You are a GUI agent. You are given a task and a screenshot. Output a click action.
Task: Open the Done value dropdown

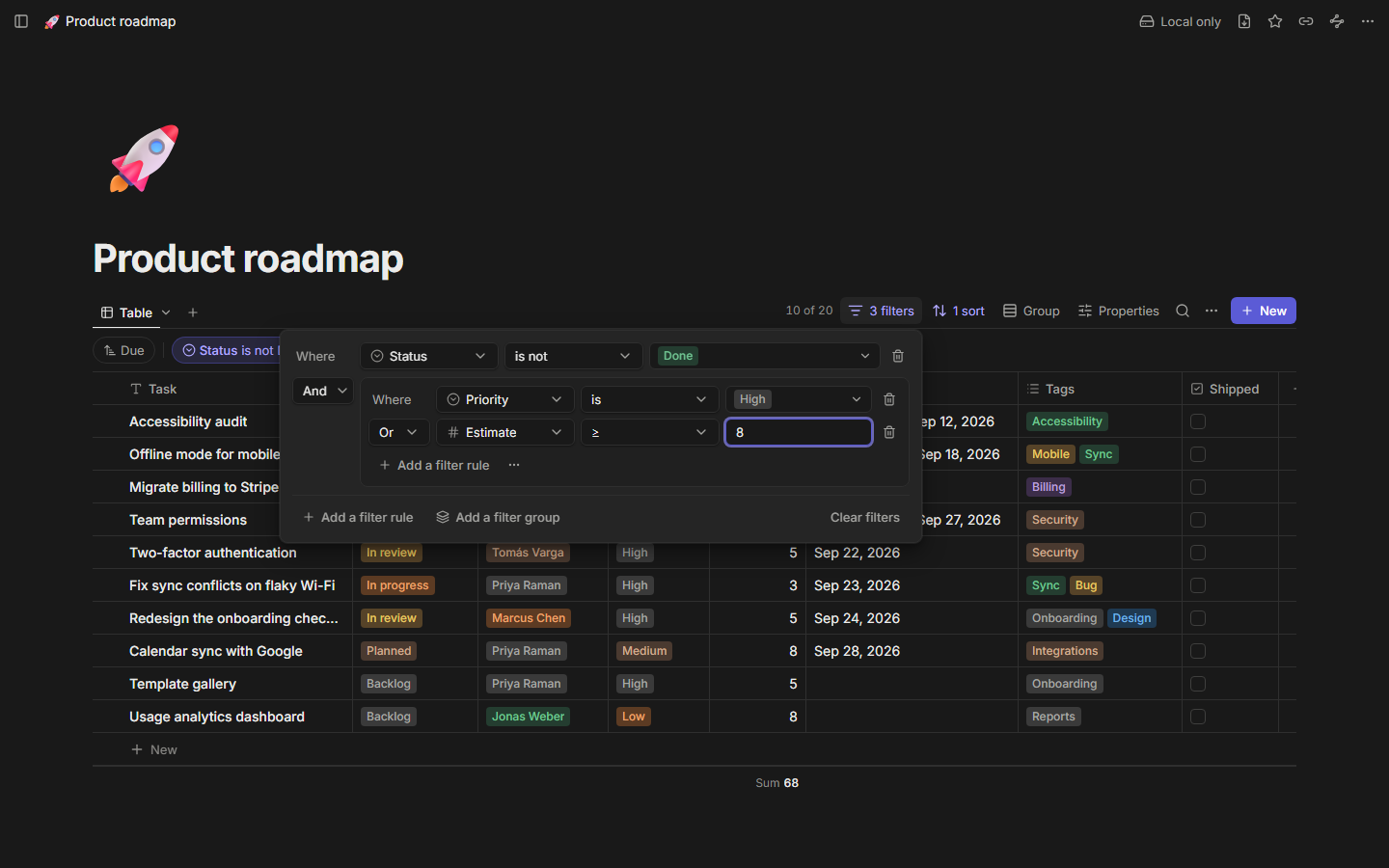click(765, 356)
